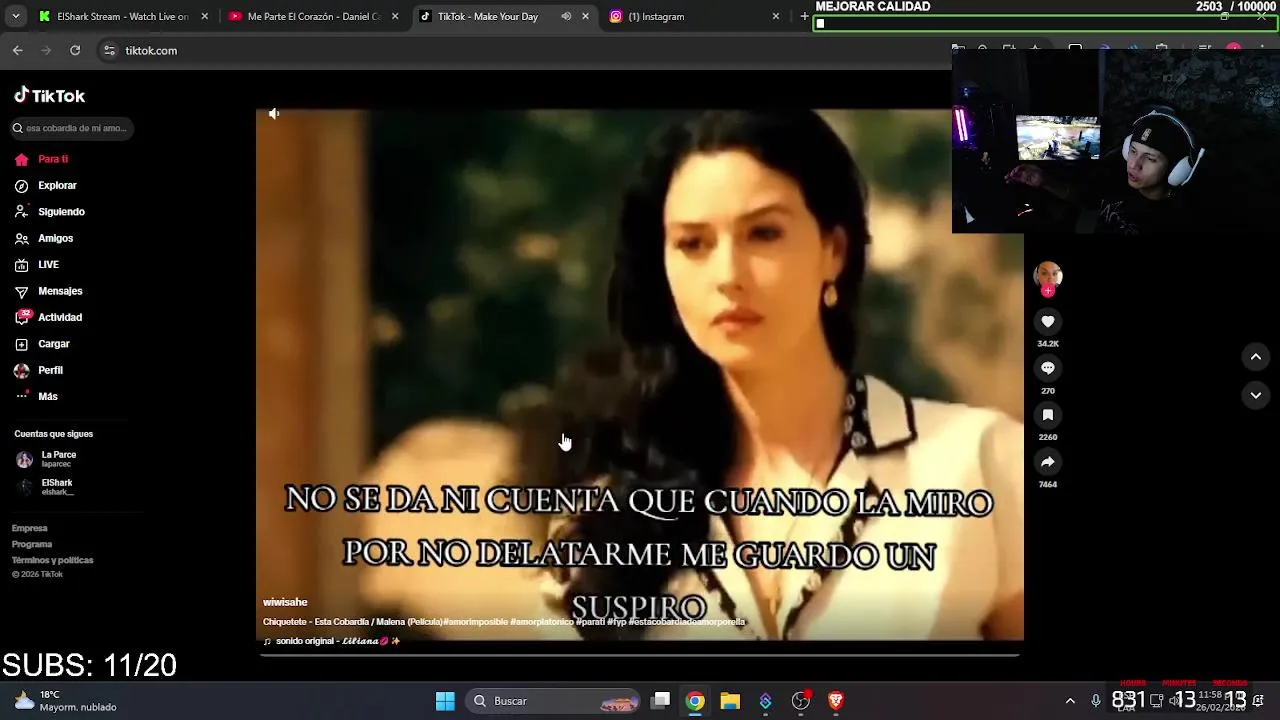Click the video progress bar

[640, 655]
